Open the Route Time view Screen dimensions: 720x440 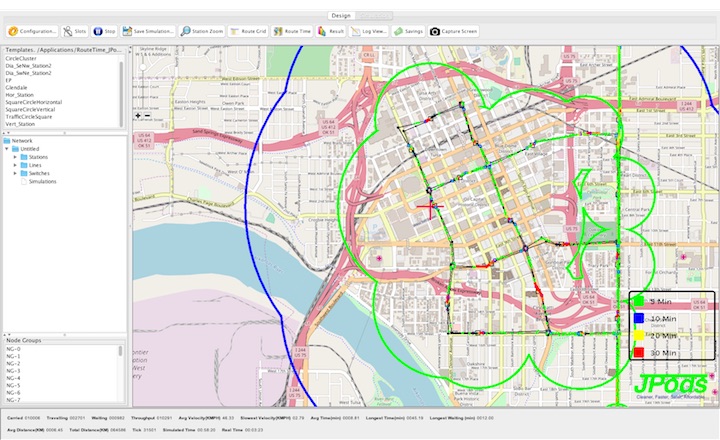[x=292, y=31]
